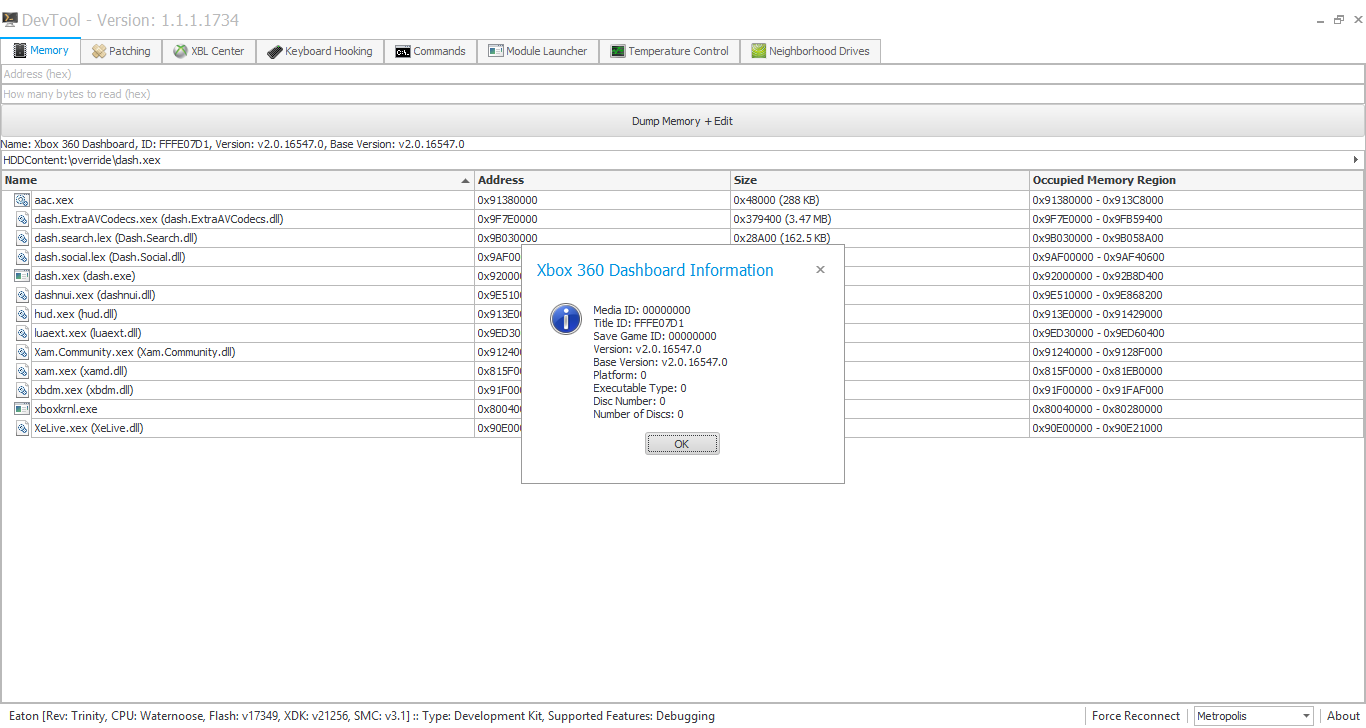Click OK in the Dashboard Information dialog
The image size is (1366, 728).
tap(682, 444)
